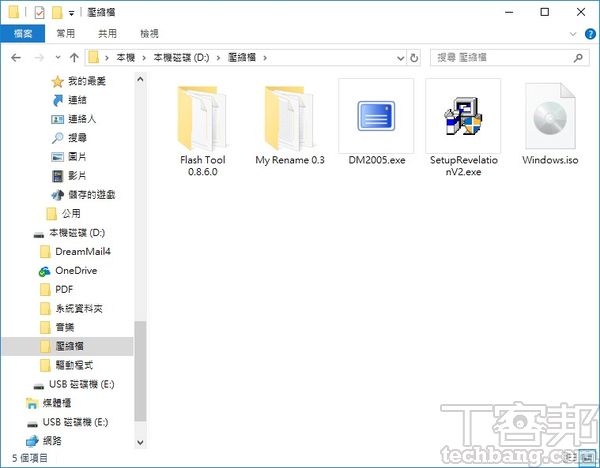Click 本機 breadcrumb in address bar
Viewport: 600px width, 468px height.
coord(126,58)
